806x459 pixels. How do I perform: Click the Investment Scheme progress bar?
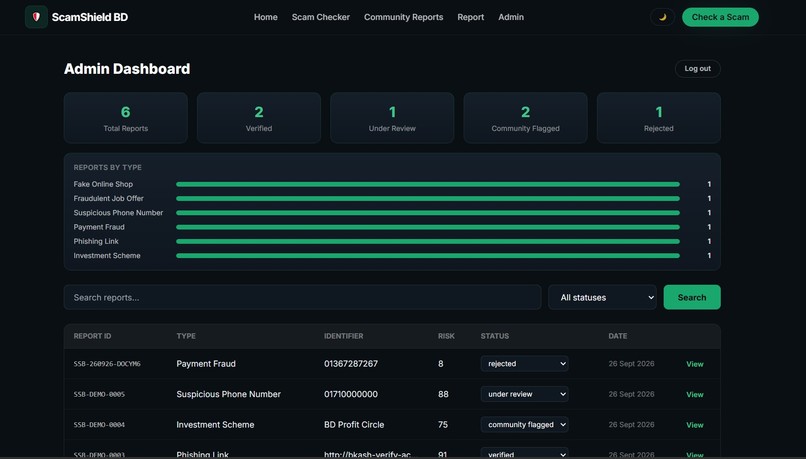[x=428, y=255]
